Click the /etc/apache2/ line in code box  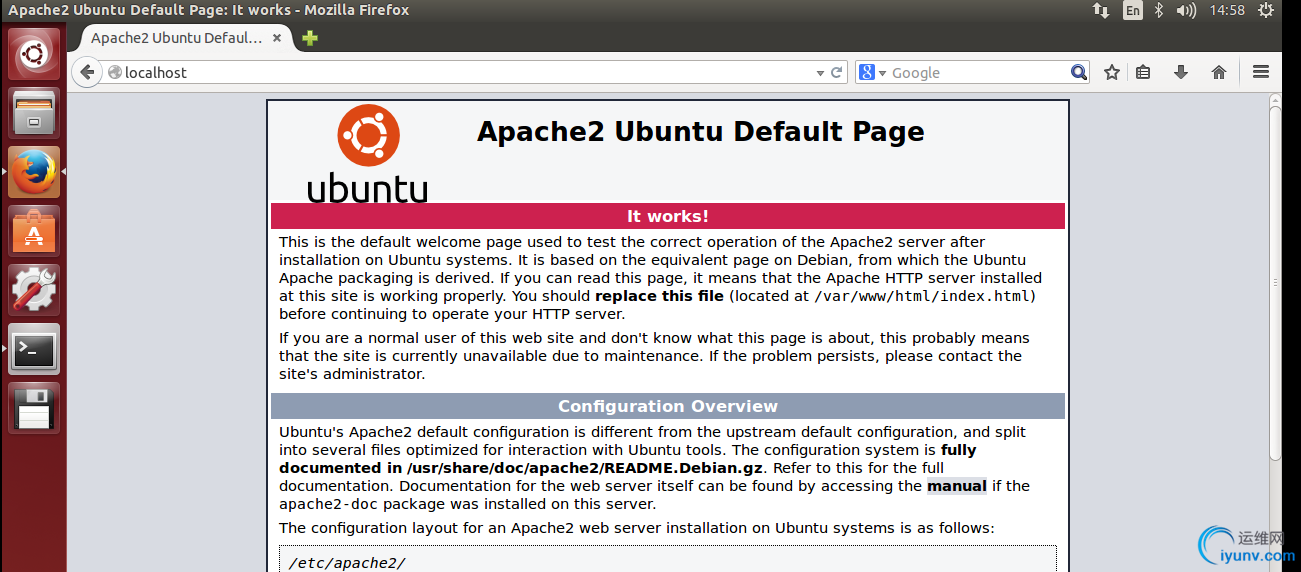(x=347, y=563)
